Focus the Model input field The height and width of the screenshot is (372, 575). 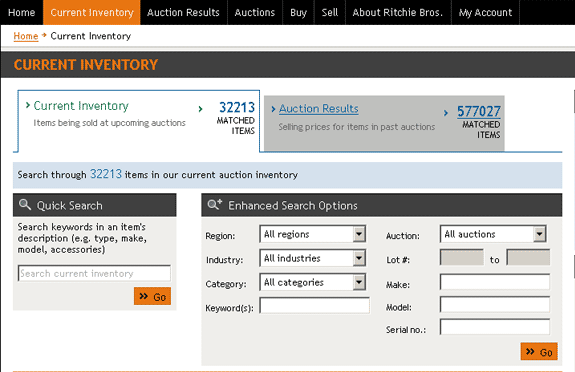coord(495,305)
